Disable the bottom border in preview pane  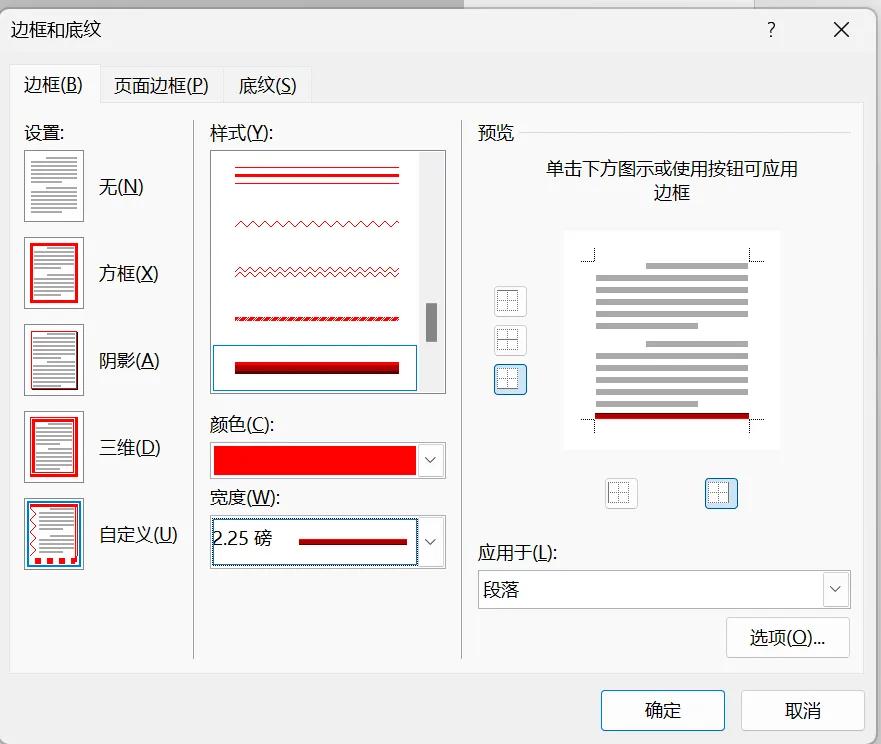509,380
